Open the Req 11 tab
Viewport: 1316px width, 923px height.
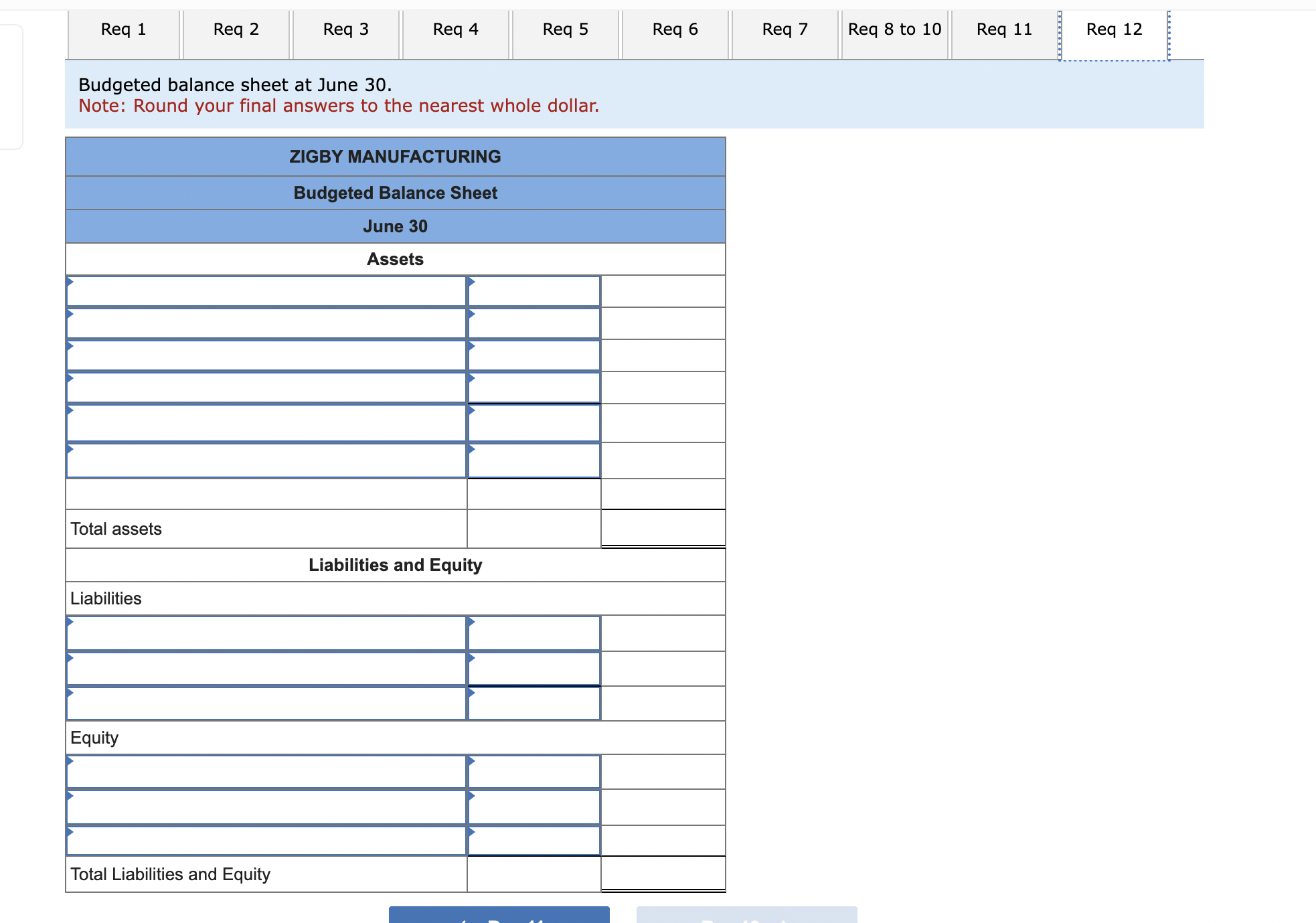(1004, 29)
